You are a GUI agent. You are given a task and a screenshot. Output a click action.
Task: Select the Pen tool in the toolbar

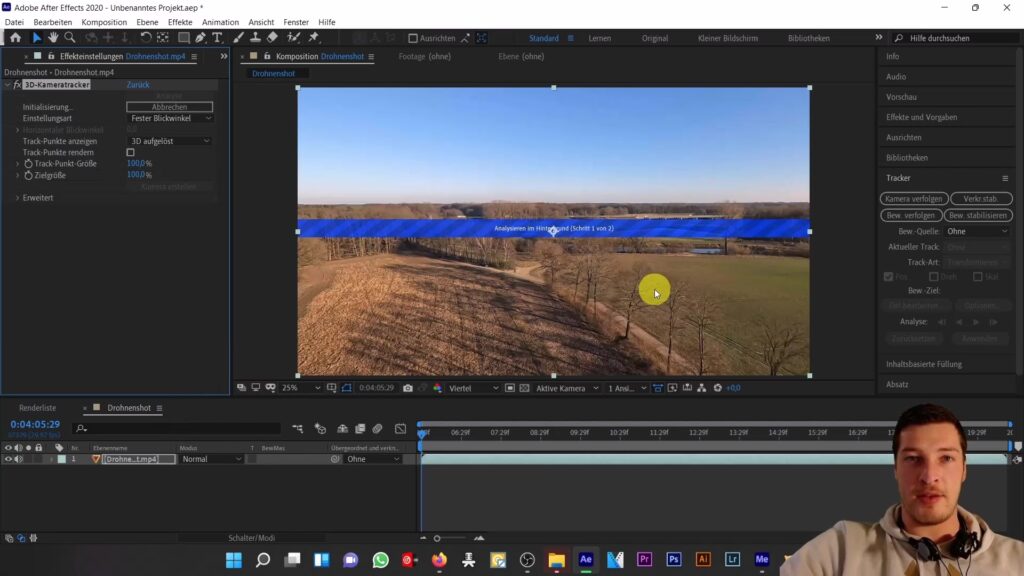tap(200, 38)
